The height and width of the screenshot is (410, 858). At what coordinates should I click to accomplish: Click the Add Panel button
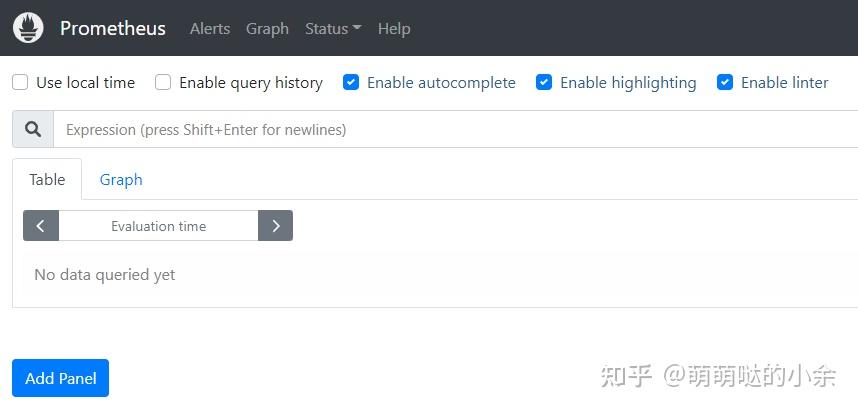tap(60, 378)
